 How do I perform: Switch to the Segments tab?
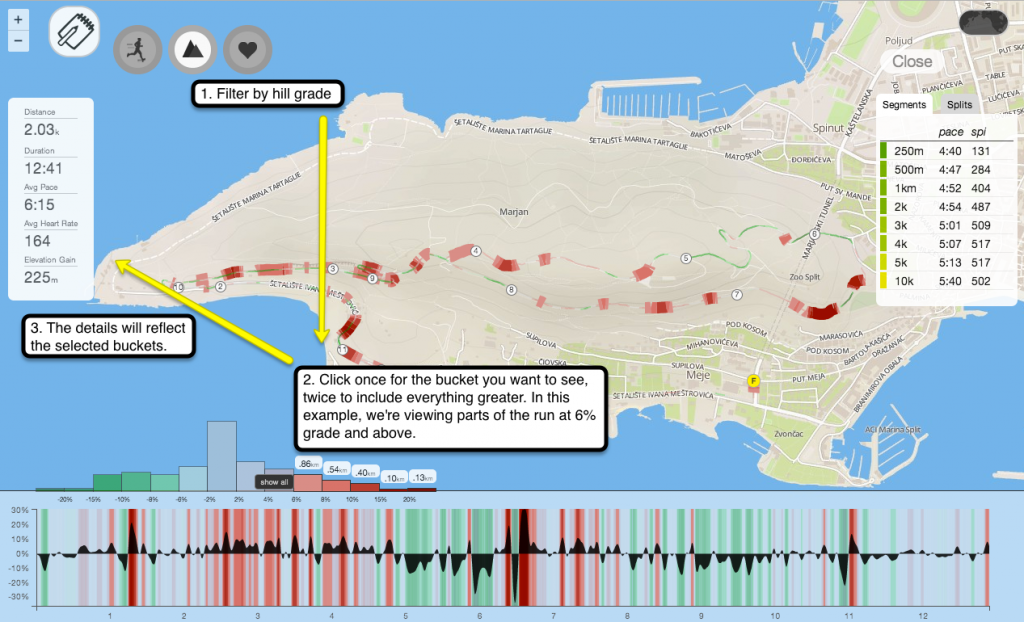click(x=904, y=105)
